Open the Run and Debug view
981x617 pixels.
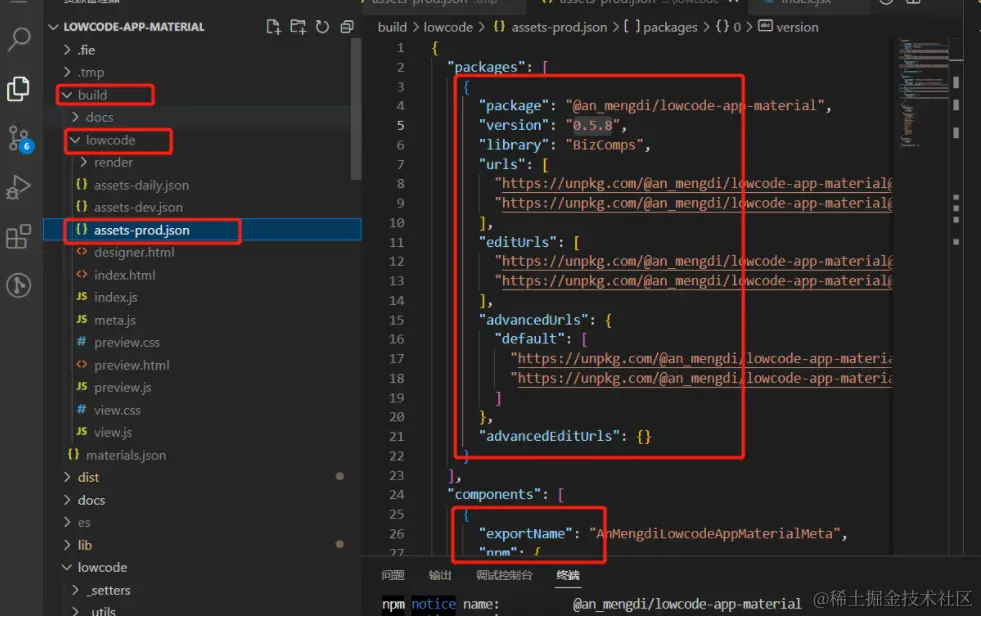pyautogui.click(x=19, y=187)
